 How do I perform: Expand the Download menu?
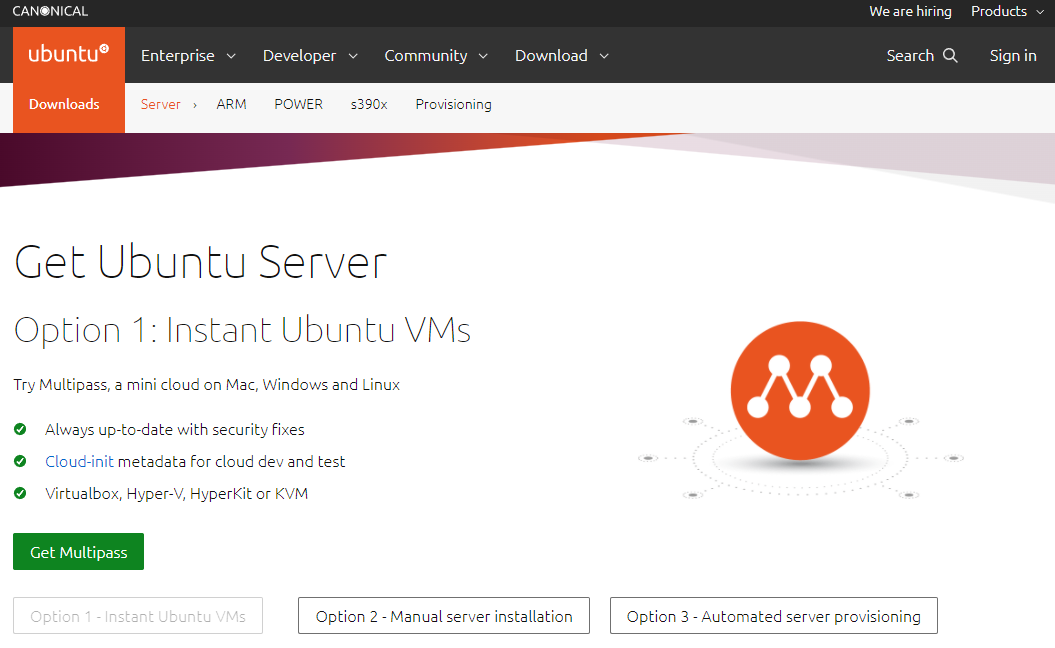tap(562, 55)
